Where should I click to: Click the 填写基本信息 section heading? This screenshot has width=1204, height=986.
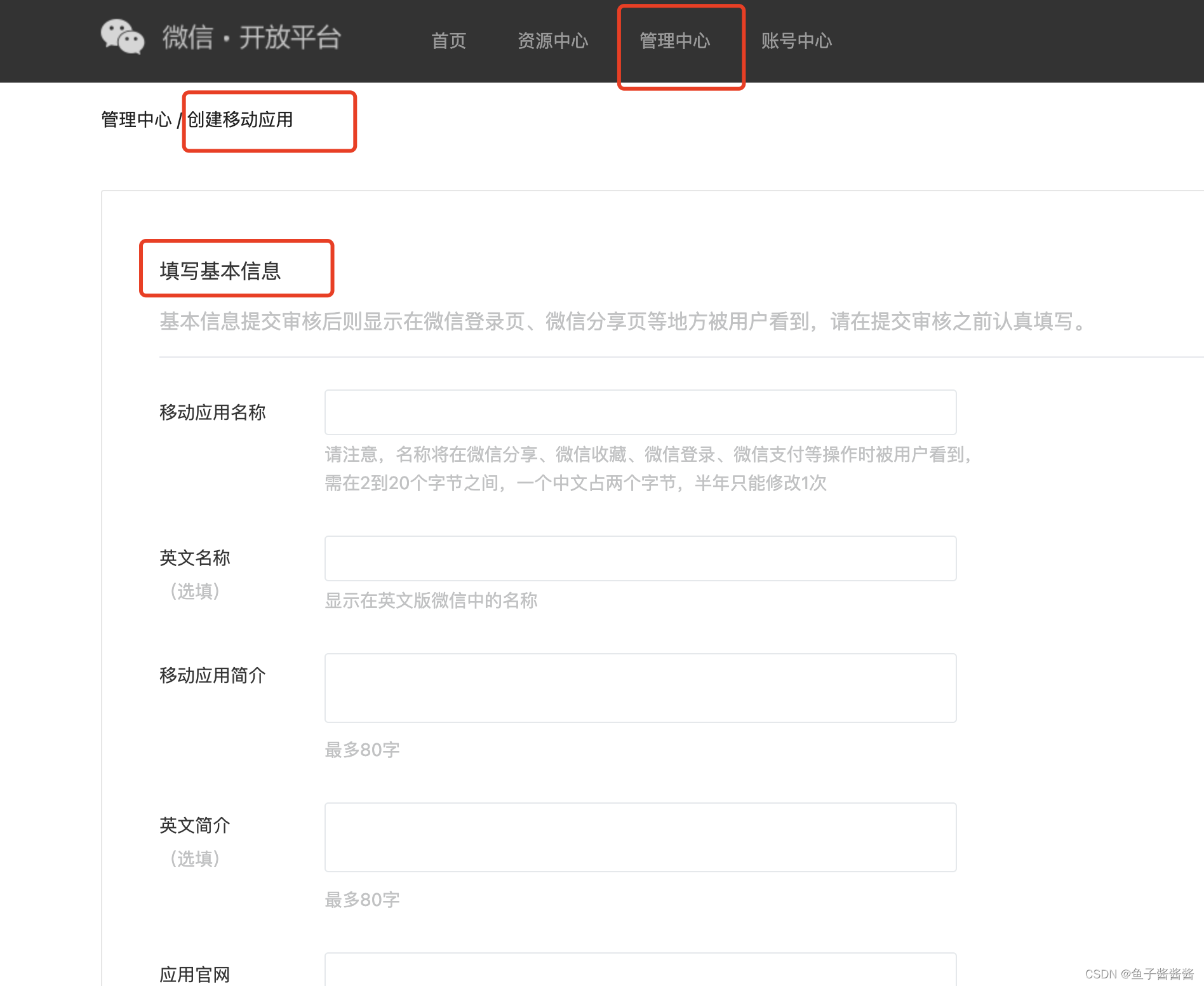click(222, 270)
